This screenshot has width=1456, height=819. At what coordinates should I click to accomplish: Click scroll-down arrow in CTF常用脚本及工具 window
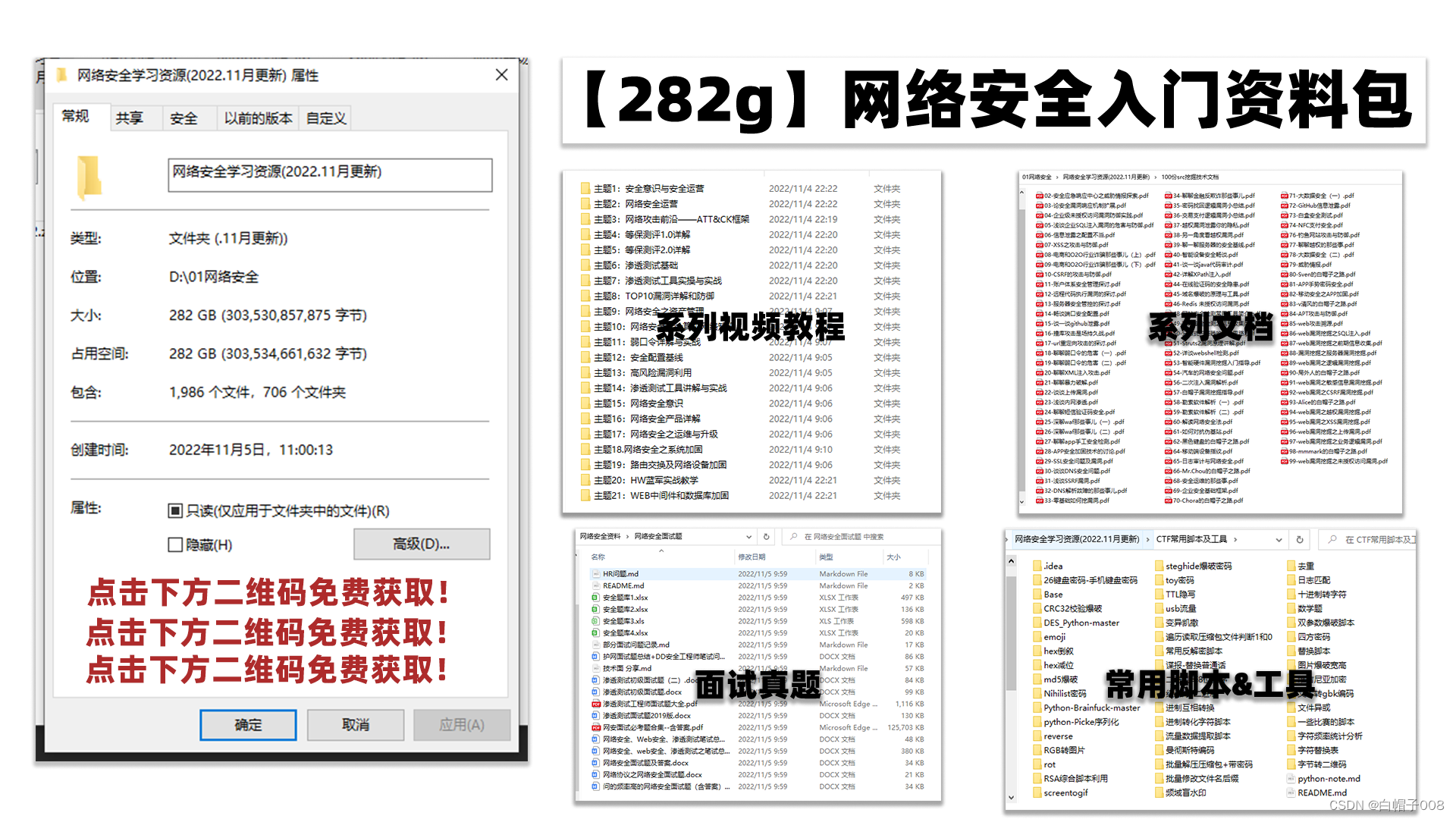coord(1011,797)
